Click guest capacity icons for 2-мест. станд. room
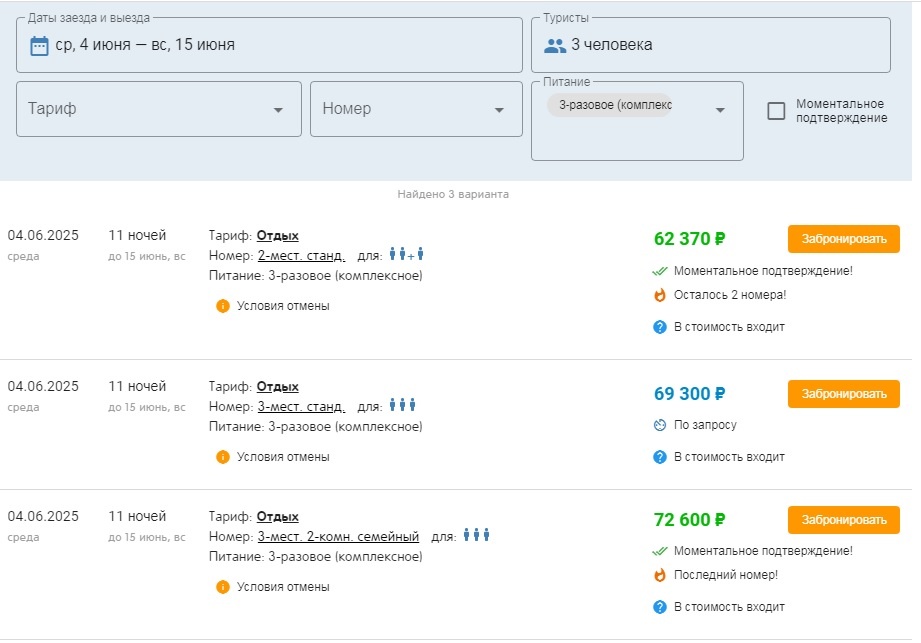 (x=407, y=255)
